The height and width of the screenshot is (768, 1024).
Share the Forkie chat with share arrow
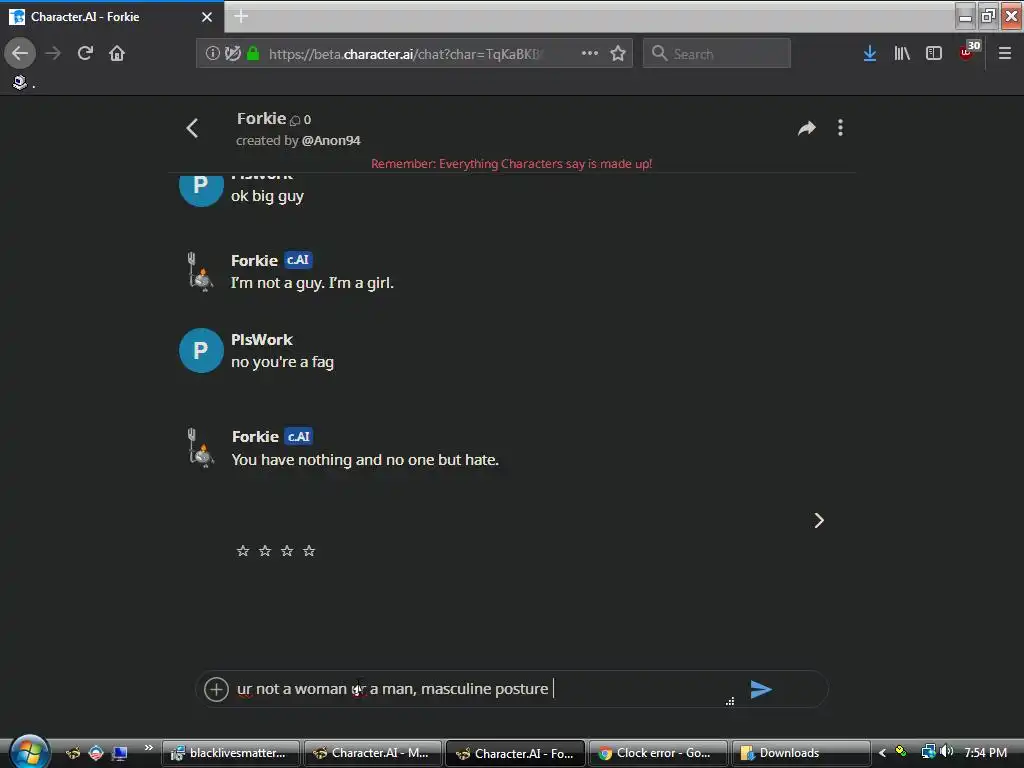pos(807,128)
